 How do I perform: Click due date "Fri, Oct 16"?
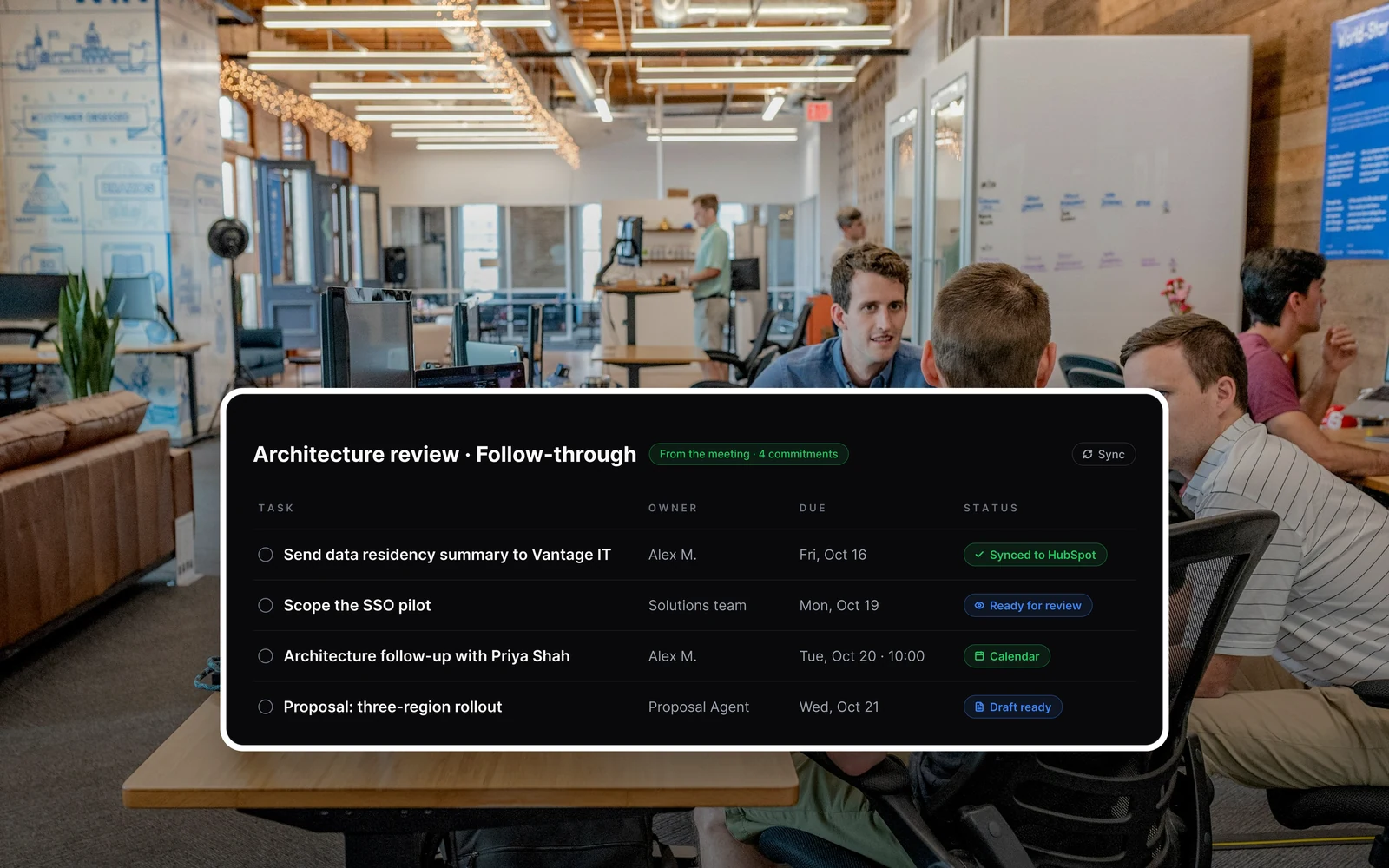coord(833,555)
